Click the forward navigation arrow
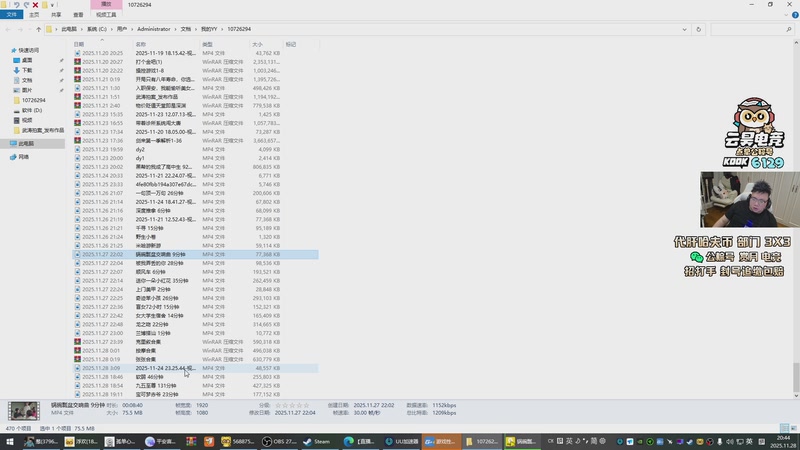The image size is (800, 450). (20, 30)
